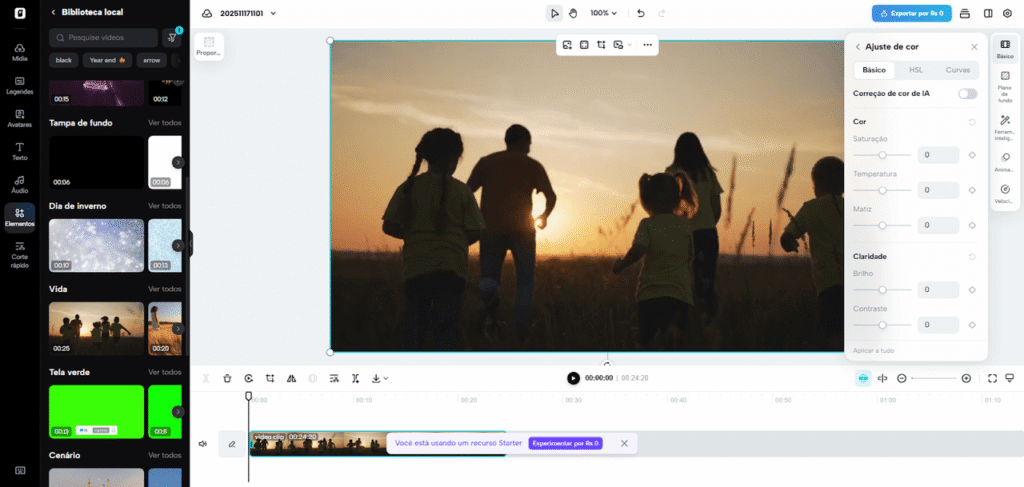Click the Exportar por Rs 0 button
This screenshot has height=487, width=1024.
click(x=911, y=13)
